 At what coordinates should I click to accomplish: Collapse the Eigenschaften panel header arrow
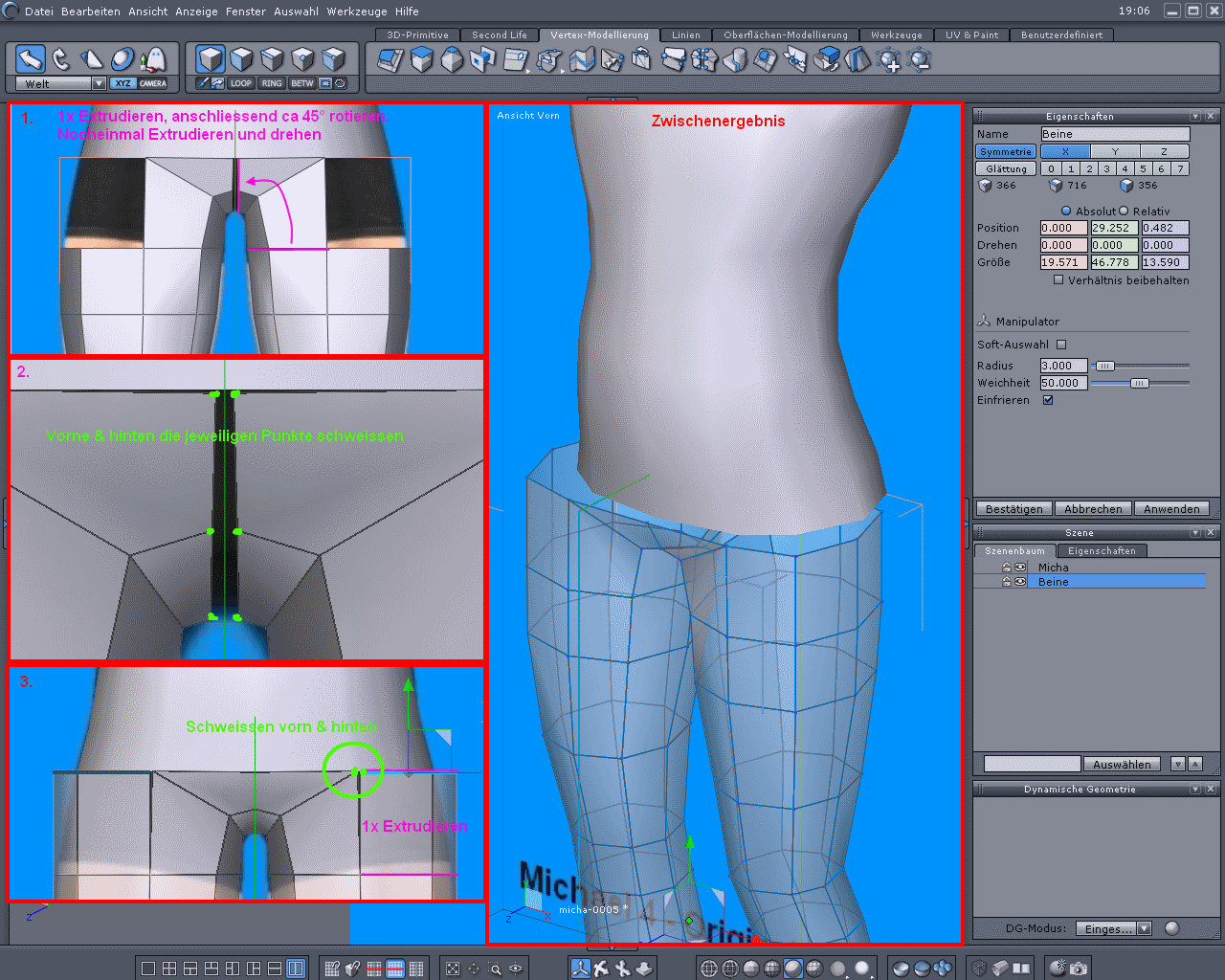[x=1195, y=116]
